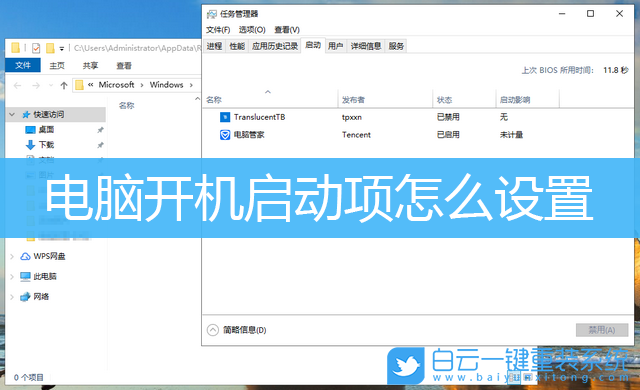Expand the 此电脑 tree node
The width and height of the screenshot is (640, 390).
tap(12, 277)
